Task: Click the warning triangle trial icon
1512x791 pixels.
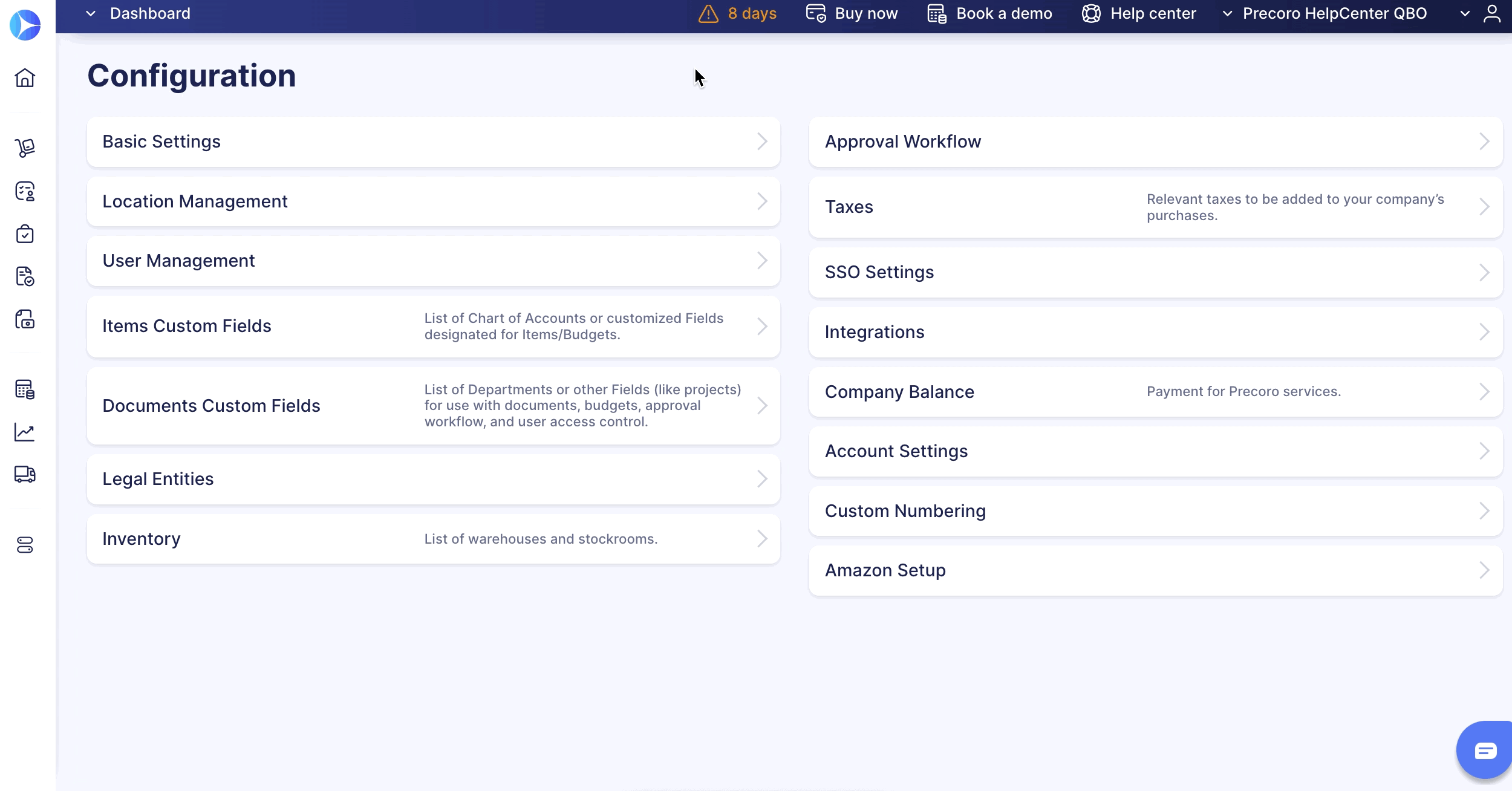Action: click(708, 14)
